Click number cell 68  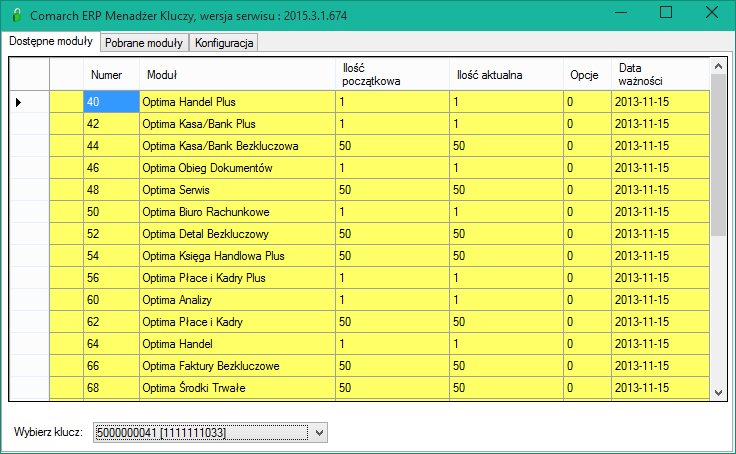112,388
